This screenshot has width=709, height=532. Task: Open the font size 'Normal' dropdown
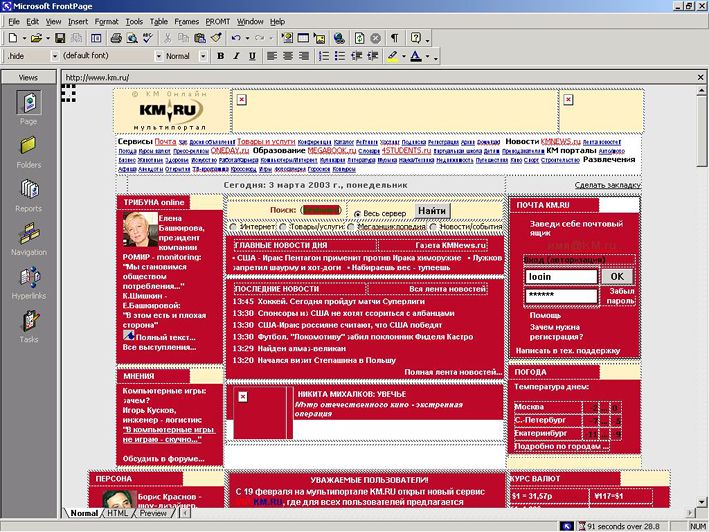(x=204, y=56)
